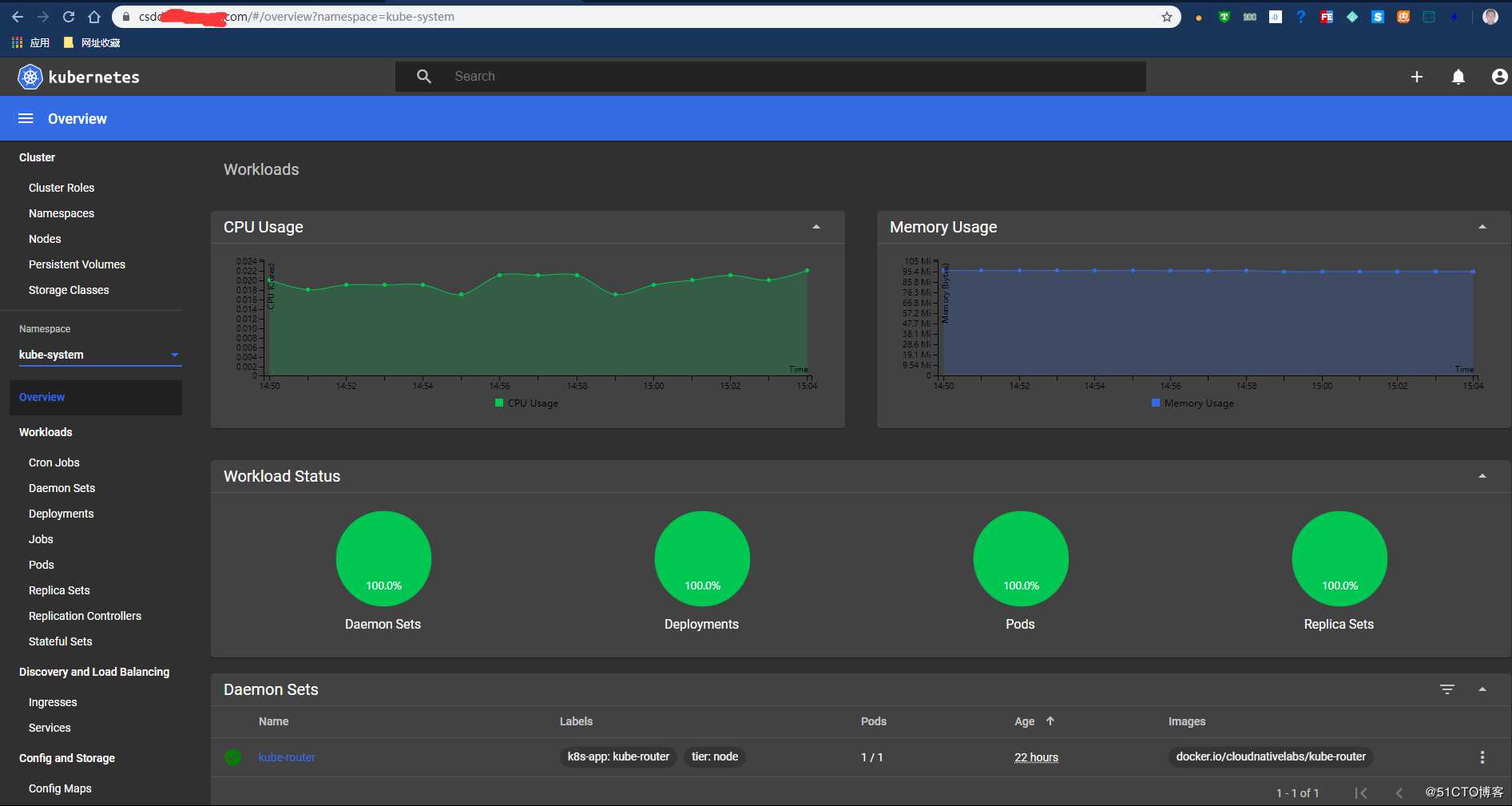Viewport: 1512px width, 806px height.
Task: Toggle CPU Usage legend series
Action: [526, 403]
